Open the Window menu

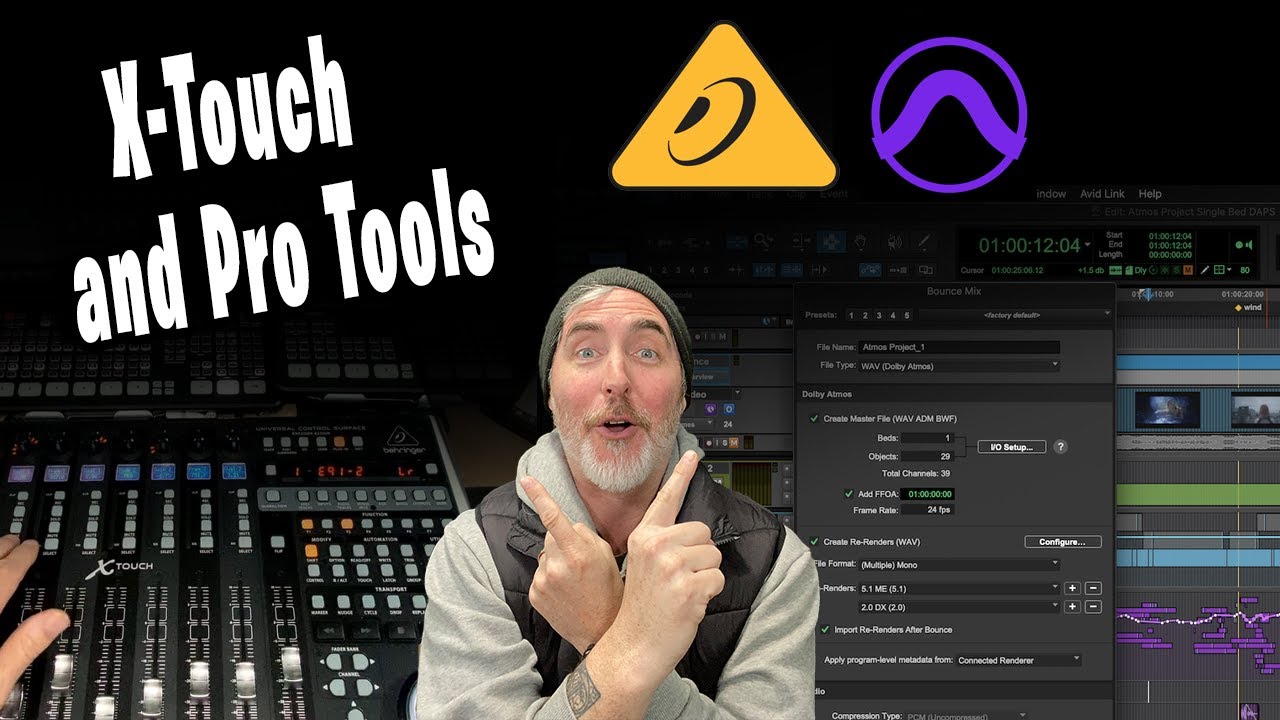click(1050, 194)
